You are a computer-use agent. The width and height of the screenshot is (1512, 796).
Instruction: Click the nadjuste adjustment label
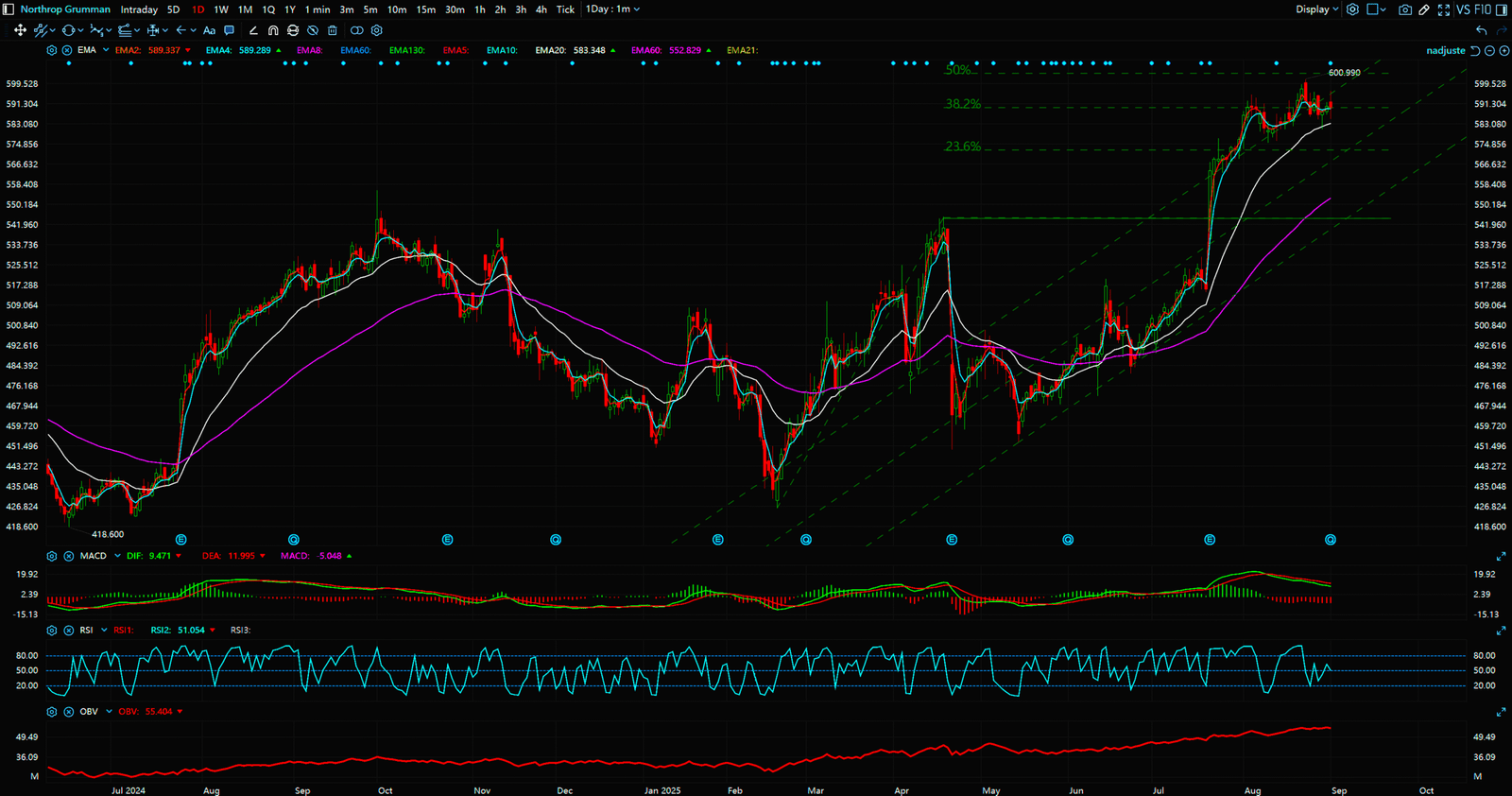tap(1445, 51)
